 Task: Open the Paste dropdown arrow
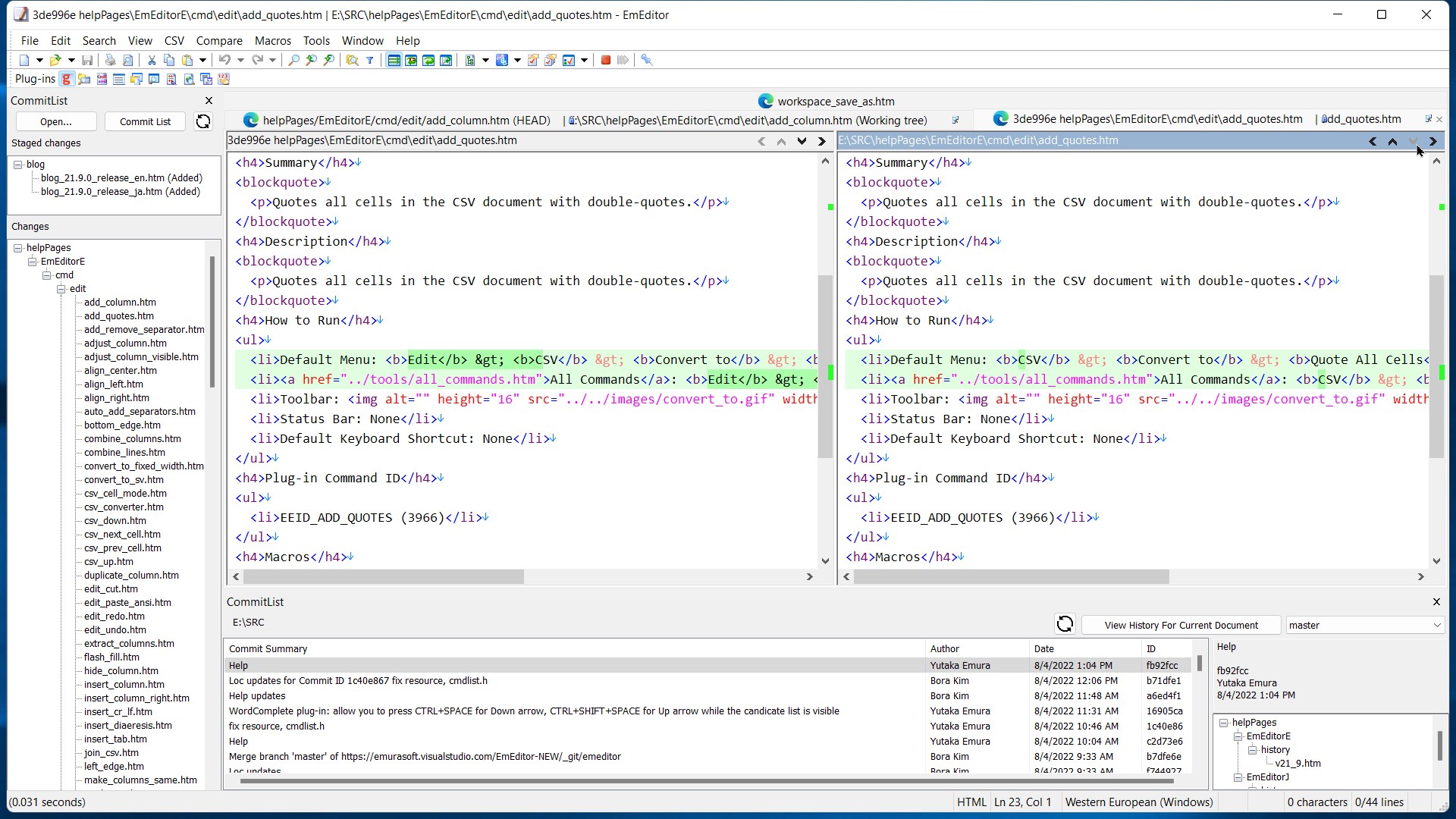(x=202, y=61)
